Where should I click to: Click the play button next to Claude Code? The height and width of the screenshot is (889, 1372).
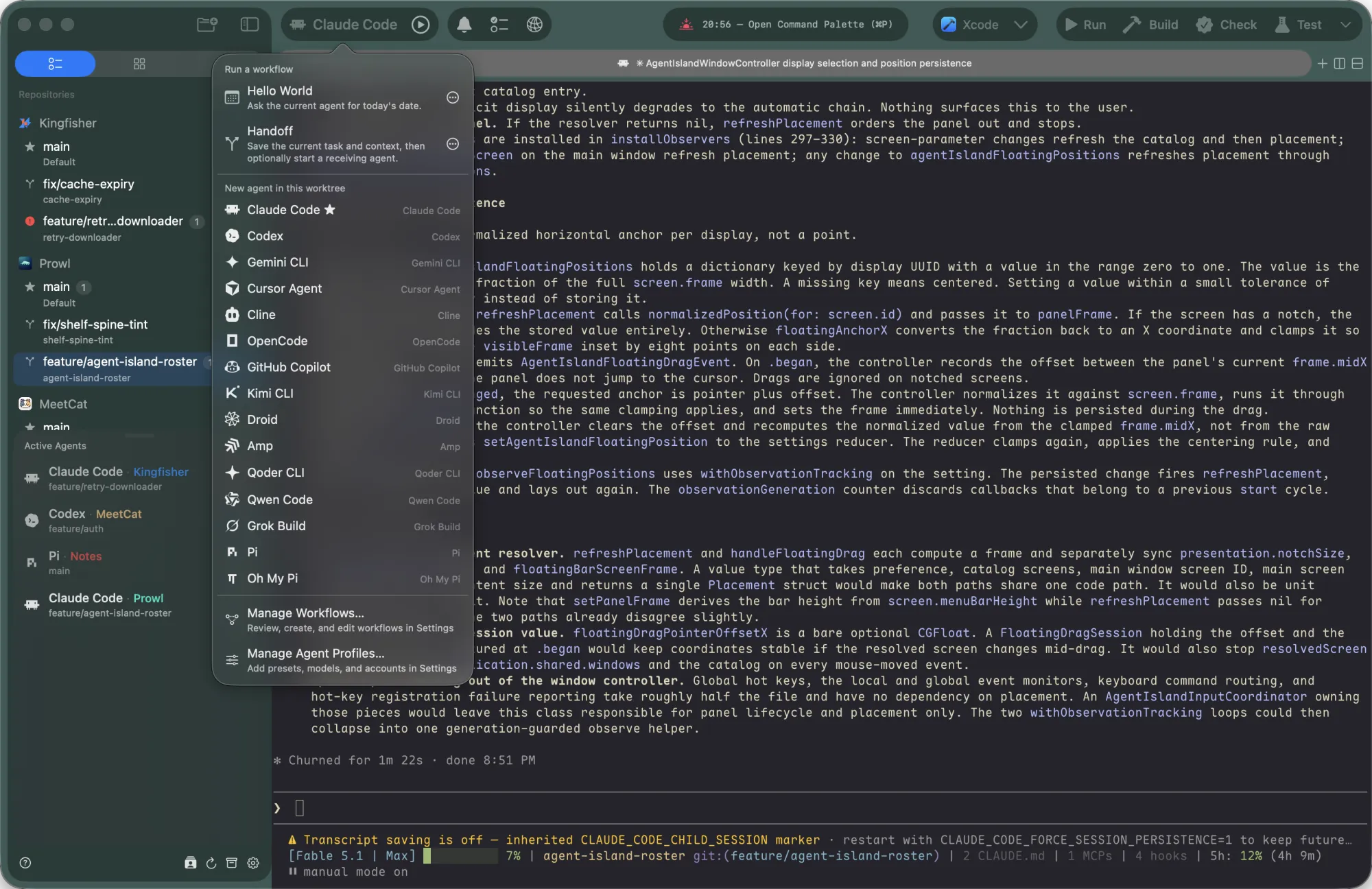click(x=421, y=25)
